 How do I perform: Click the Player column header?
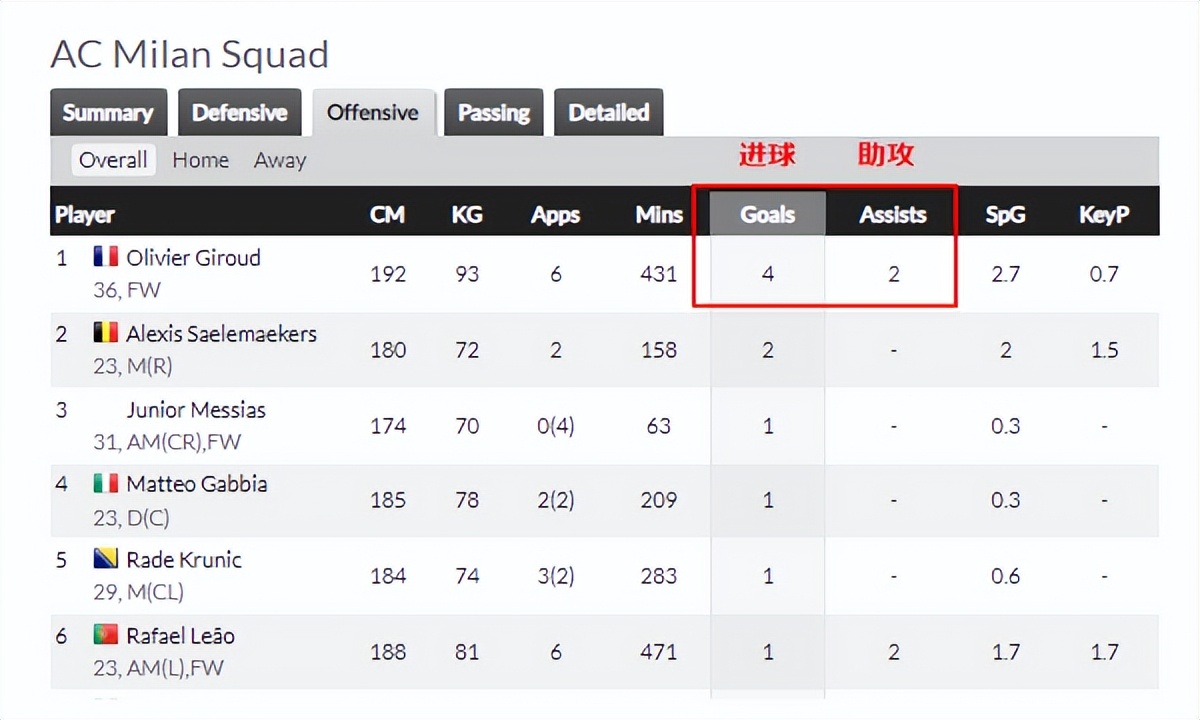coord(85,214)
